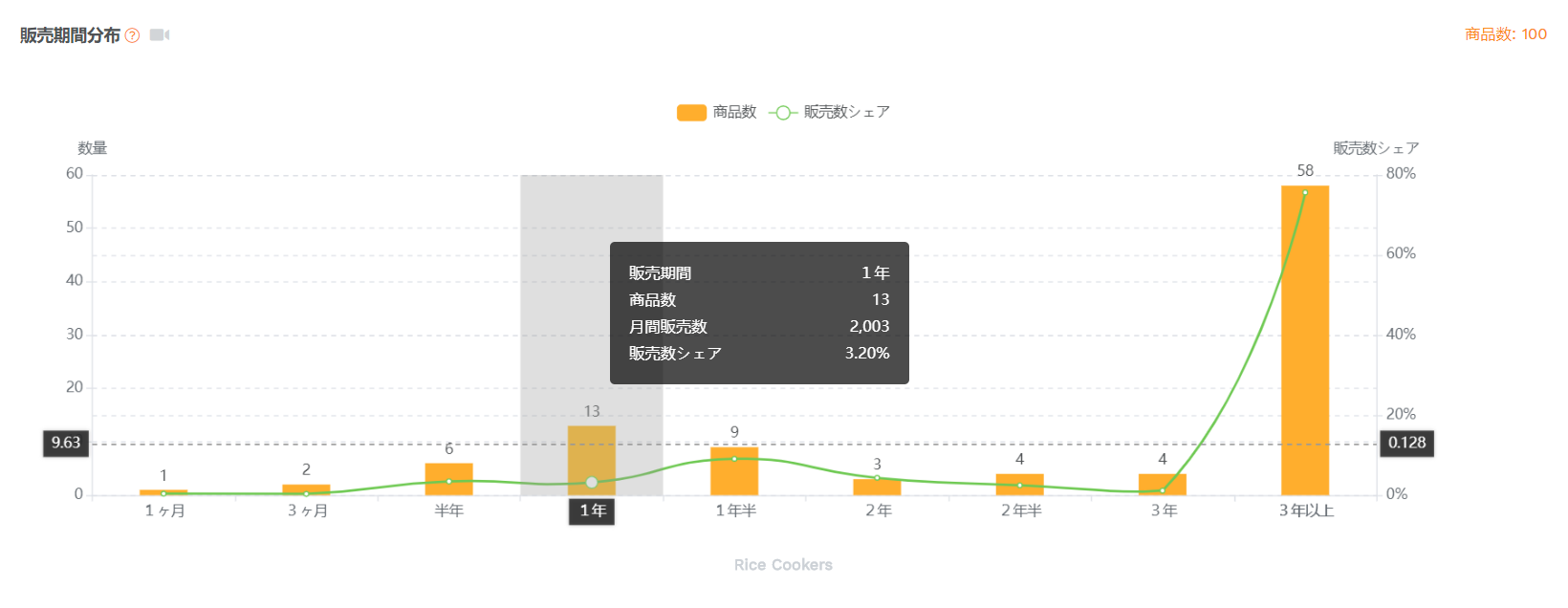
Task: Click the 2年半 bar with value 4
Action: click(1020, 485)
